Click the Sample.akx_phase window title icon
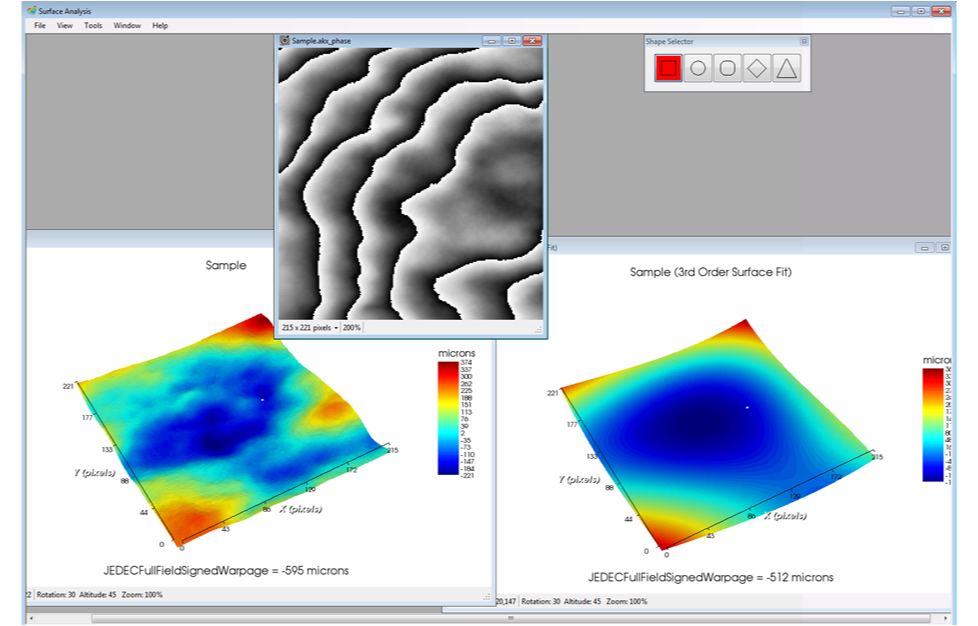The height and width of the screenshot is (626, 978). [285, 40]
